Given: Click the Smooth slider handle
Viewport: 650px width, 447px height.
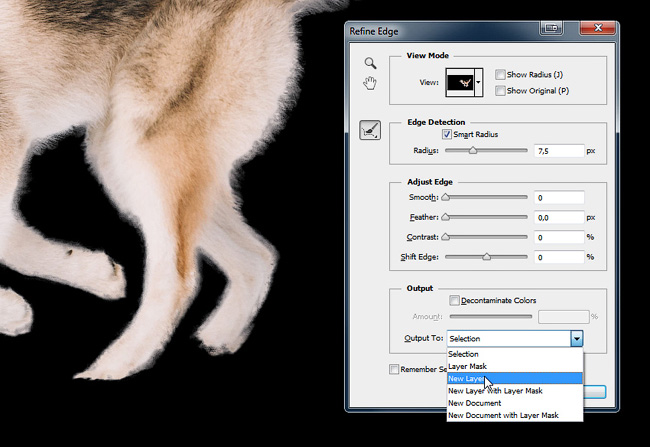Looking at the screenshot, I should tap(446, 197).
